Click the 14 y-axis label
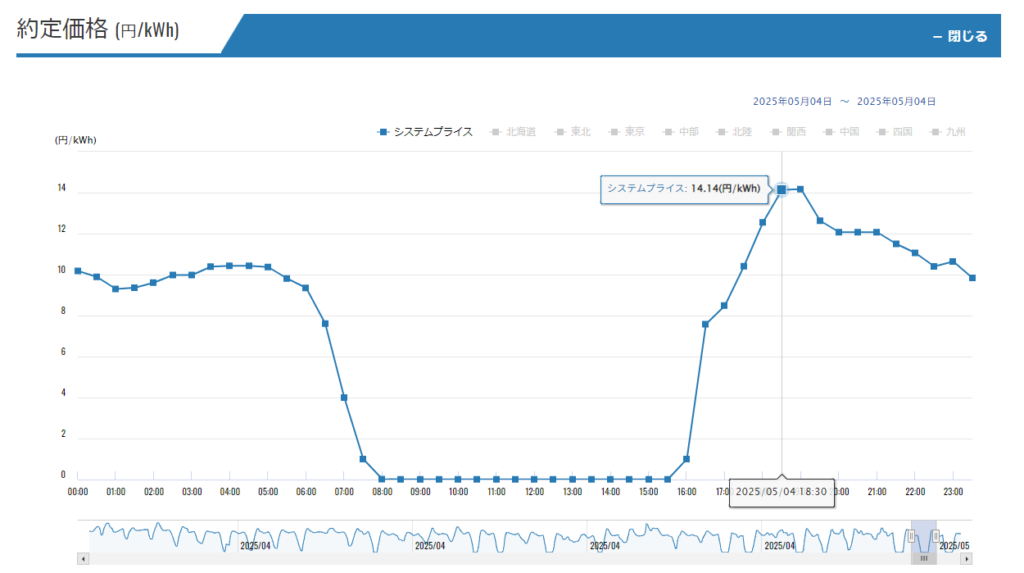 click(62, 188)
